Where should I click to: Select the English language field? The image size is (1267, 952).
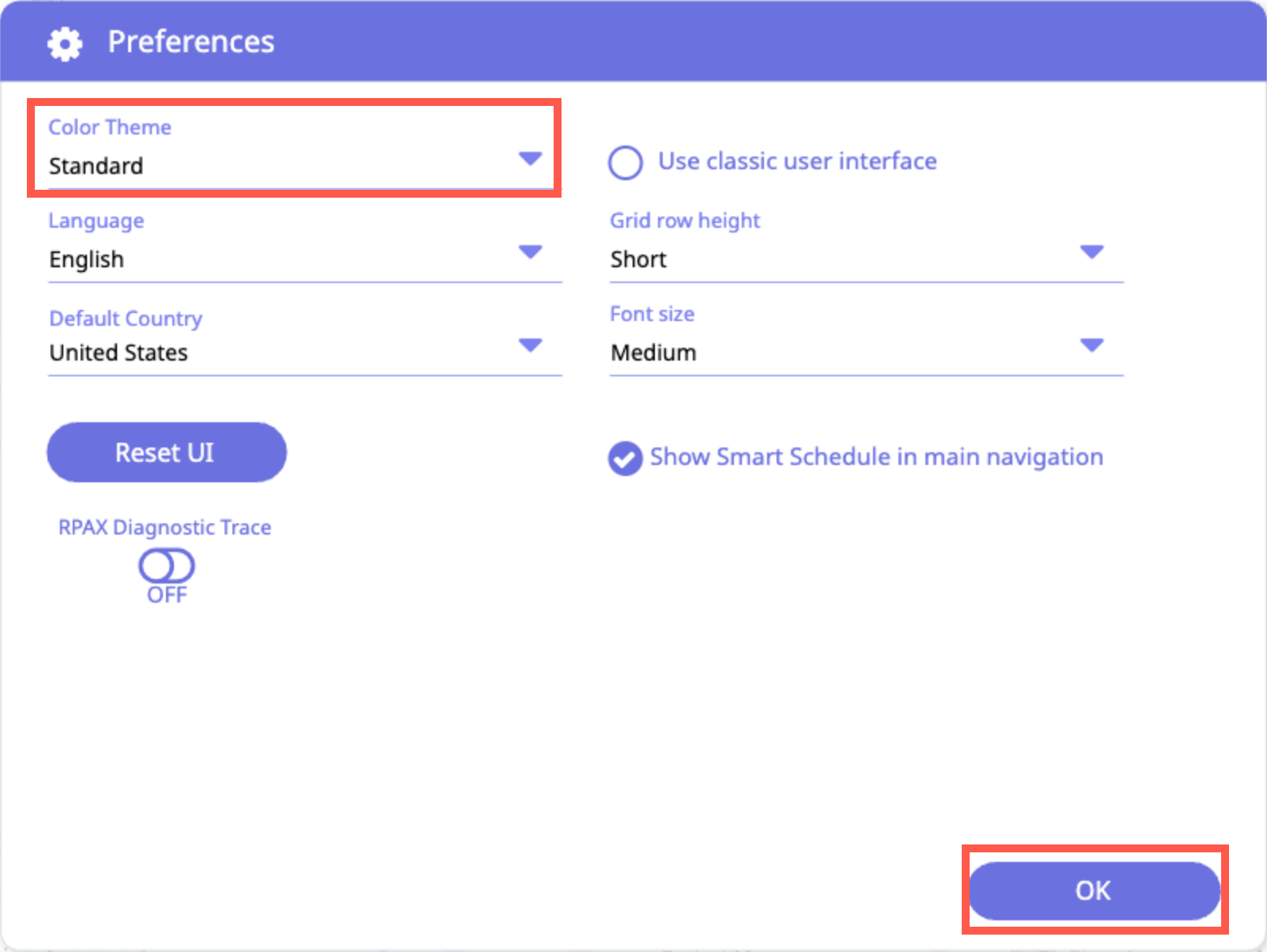87,259
